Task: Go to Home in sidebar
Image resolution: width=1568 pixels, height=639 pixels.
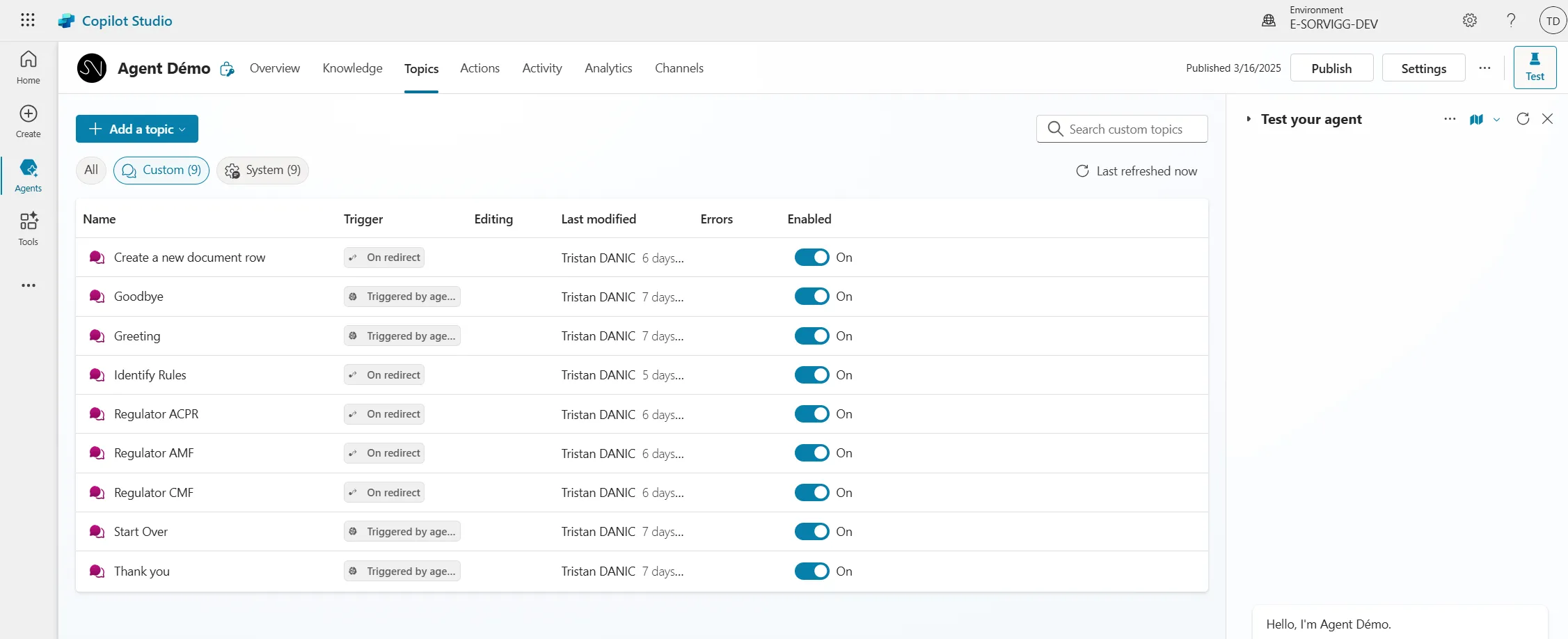Action: [x=29, y=68]
